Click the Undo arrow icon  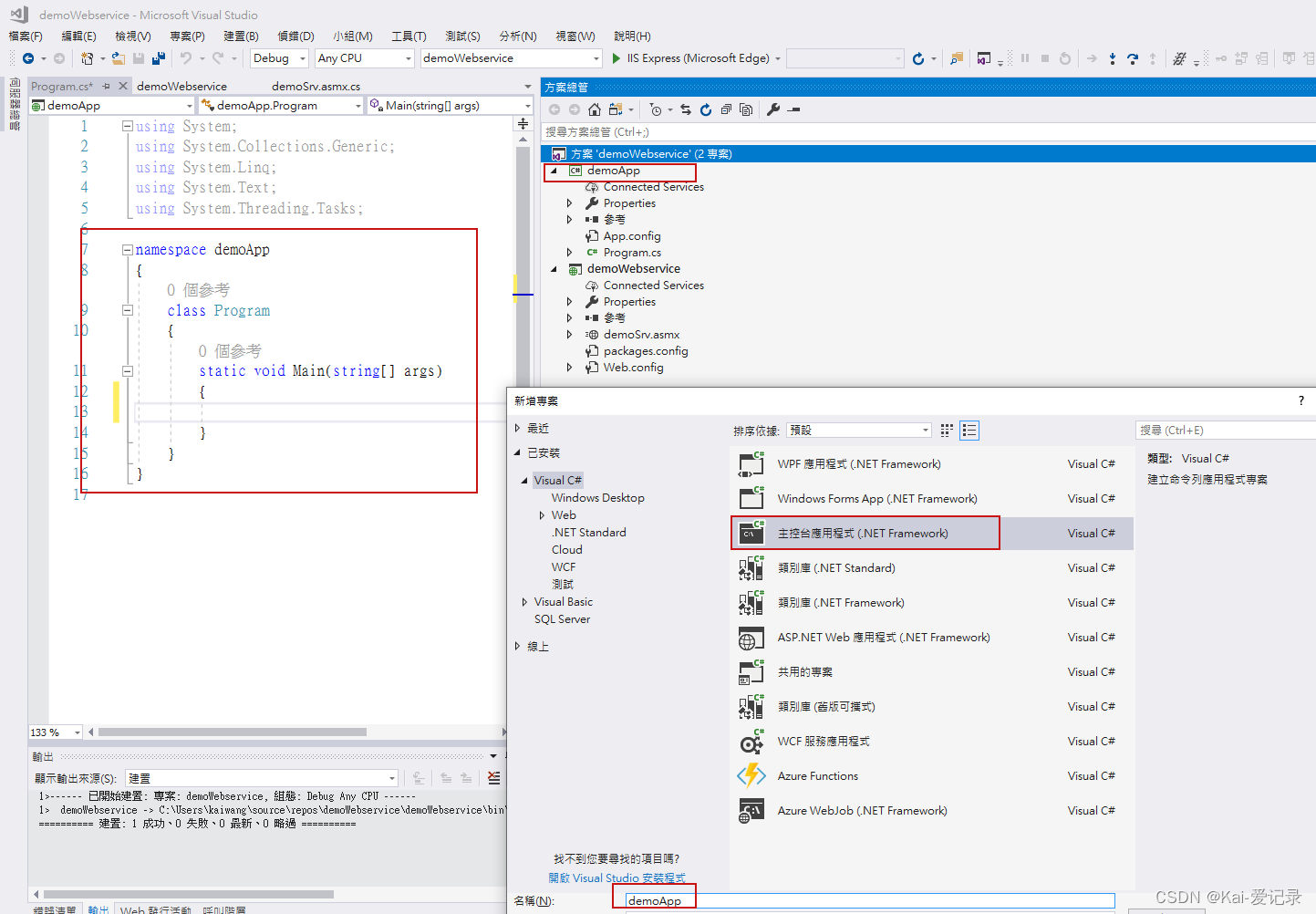(186, 58)
